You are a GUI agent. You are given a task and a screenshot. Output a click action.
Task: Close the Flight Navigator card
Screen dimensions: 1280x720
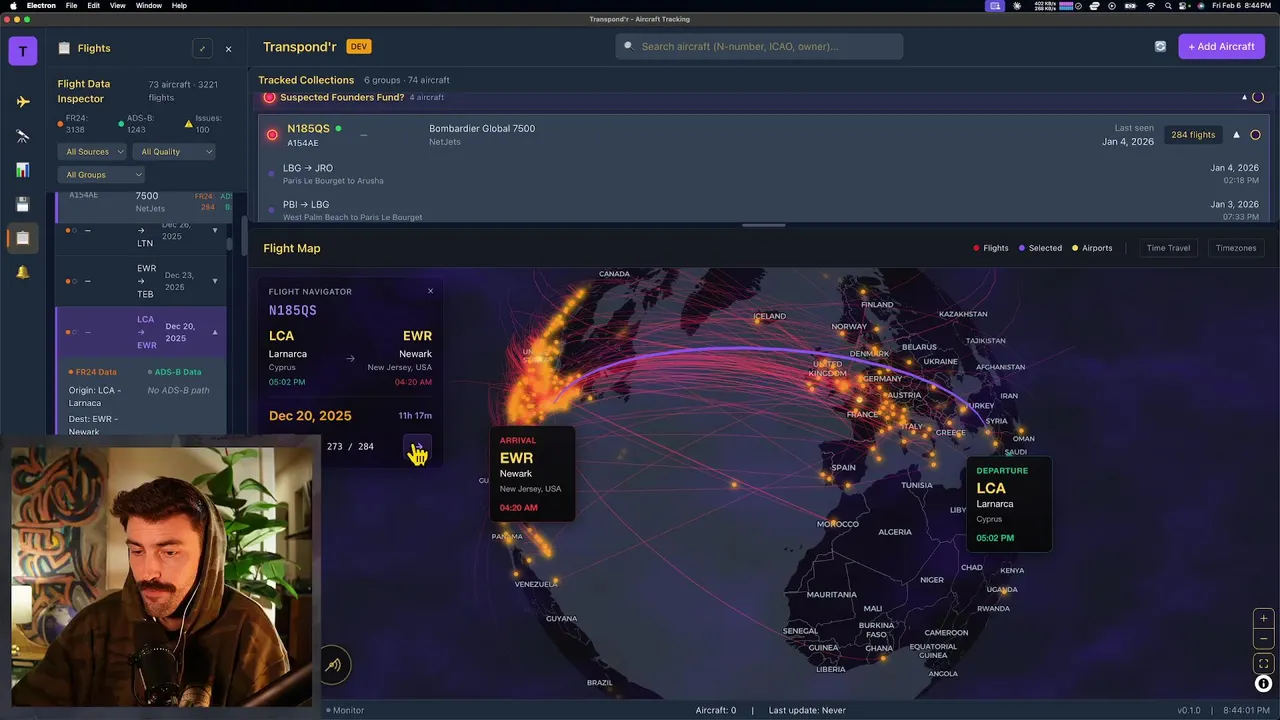(431, 291)
